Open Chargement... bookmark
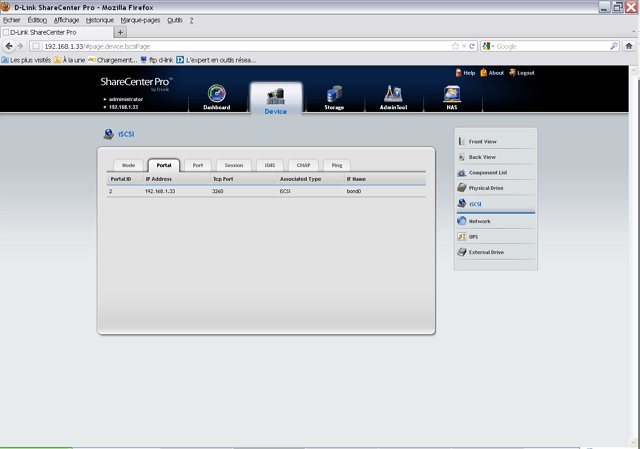Image resolution: width=640 pixels, height=449 pixels. [113, 60]
